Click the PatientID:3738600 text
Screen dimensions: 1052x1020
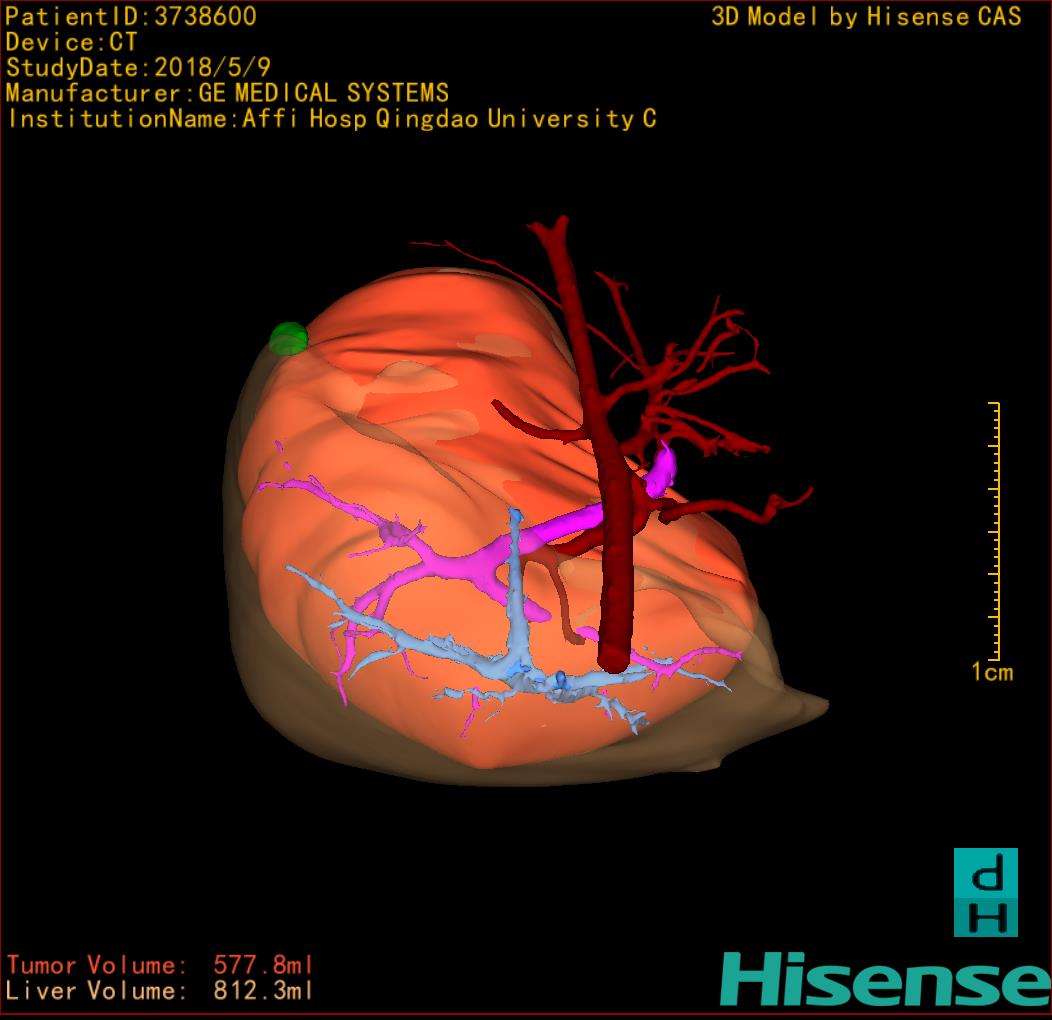tap(131, 16)
